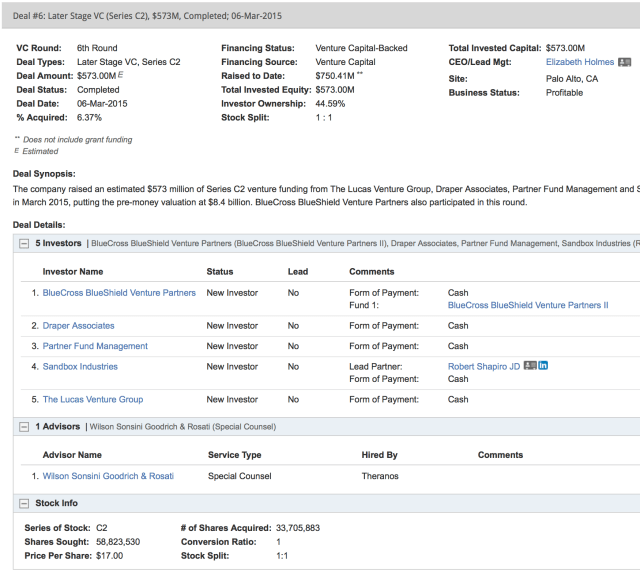
Task: Collapse the 5 Investors section
Action: coord(24,243)
